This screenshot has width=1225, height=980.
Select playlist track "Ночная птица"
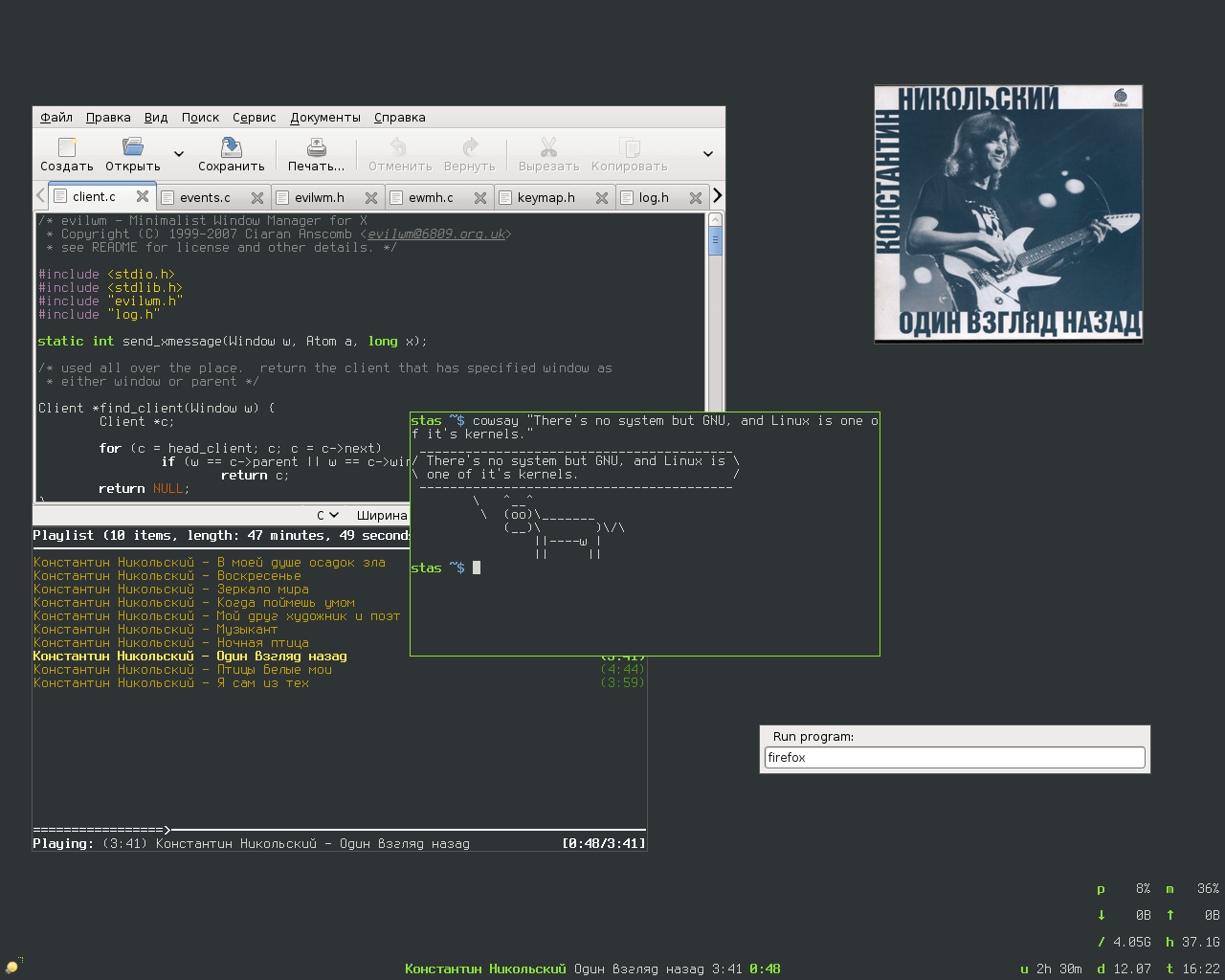click(171, 643)
